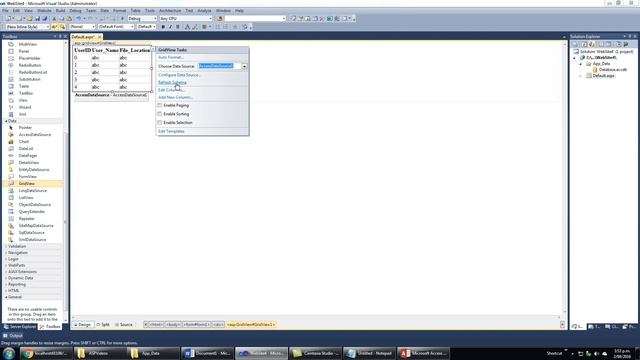Select SqlDataSource in the Toolbox
This screenshot has width=640, height=360.
31,233
